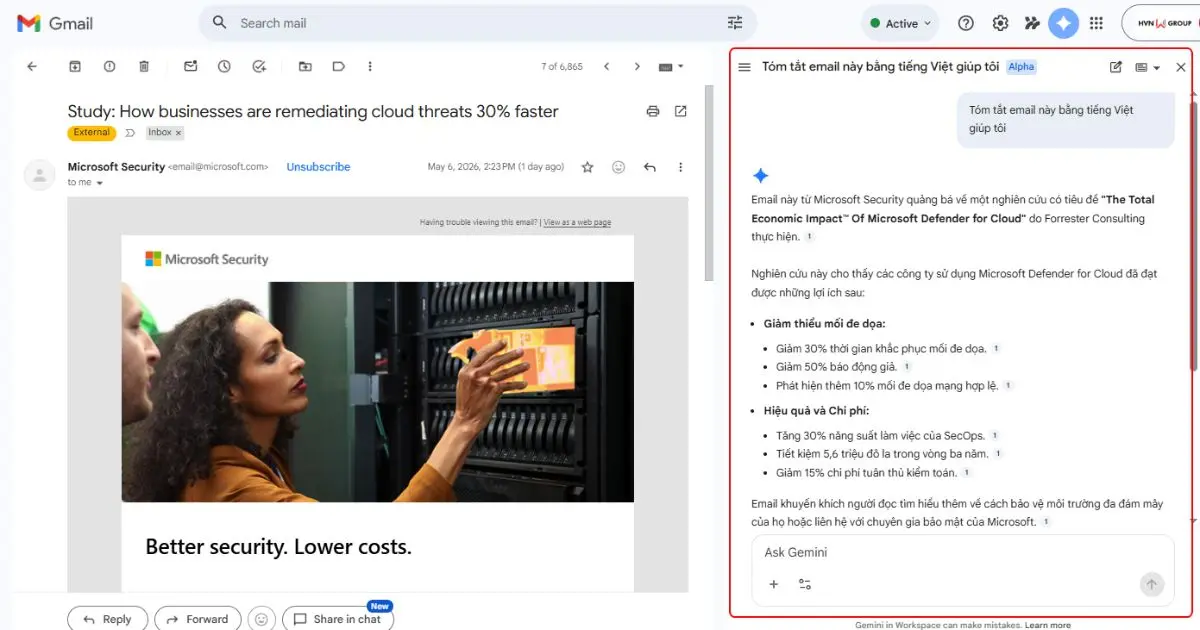Viewport: 1200px width, 630px height.
Task: Select the 'Giảm thiểu mối đe dọa:' heading
Action: point(824,323)
